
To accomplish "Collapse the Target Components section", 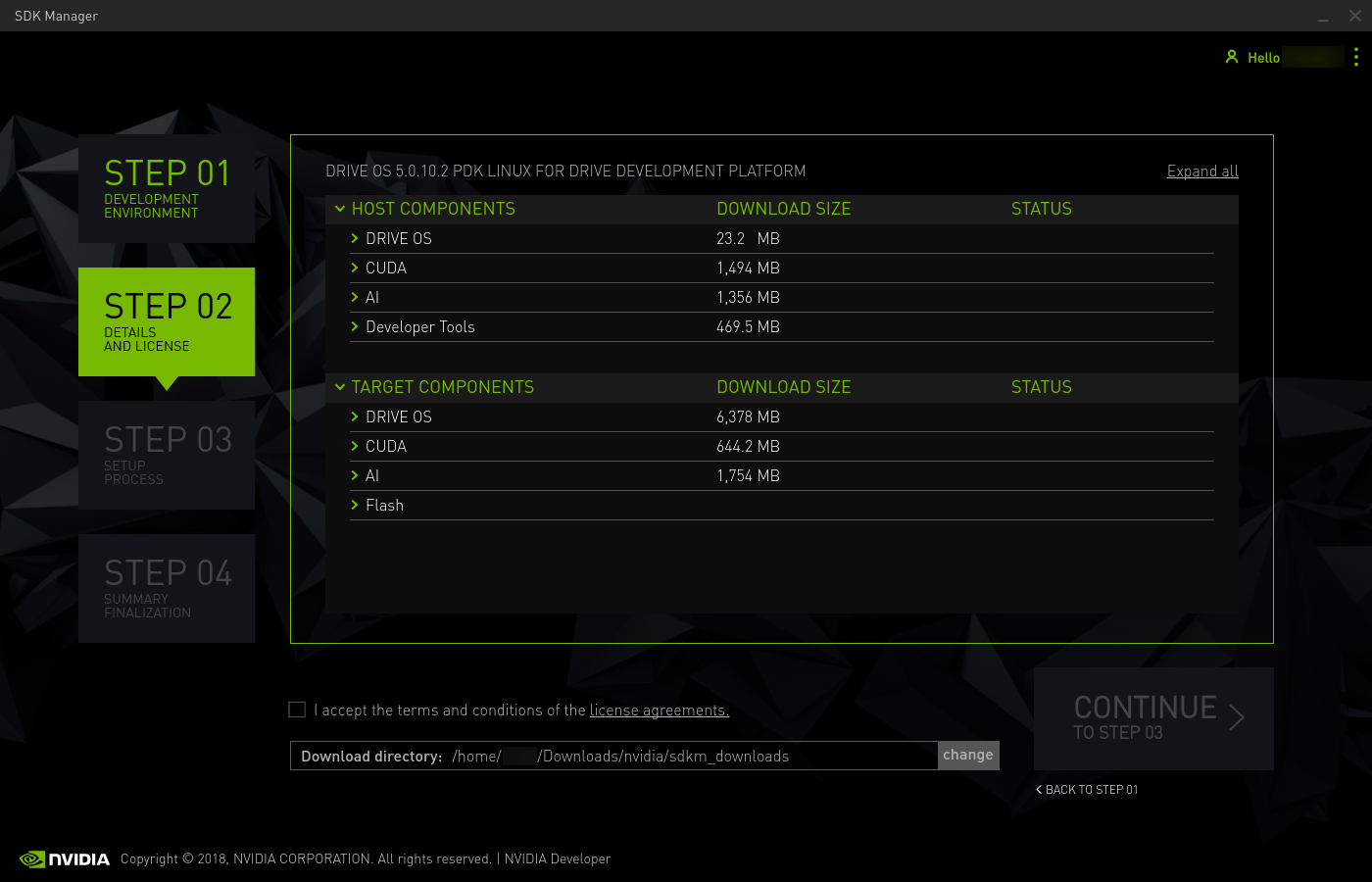I will tap(340, 387).
